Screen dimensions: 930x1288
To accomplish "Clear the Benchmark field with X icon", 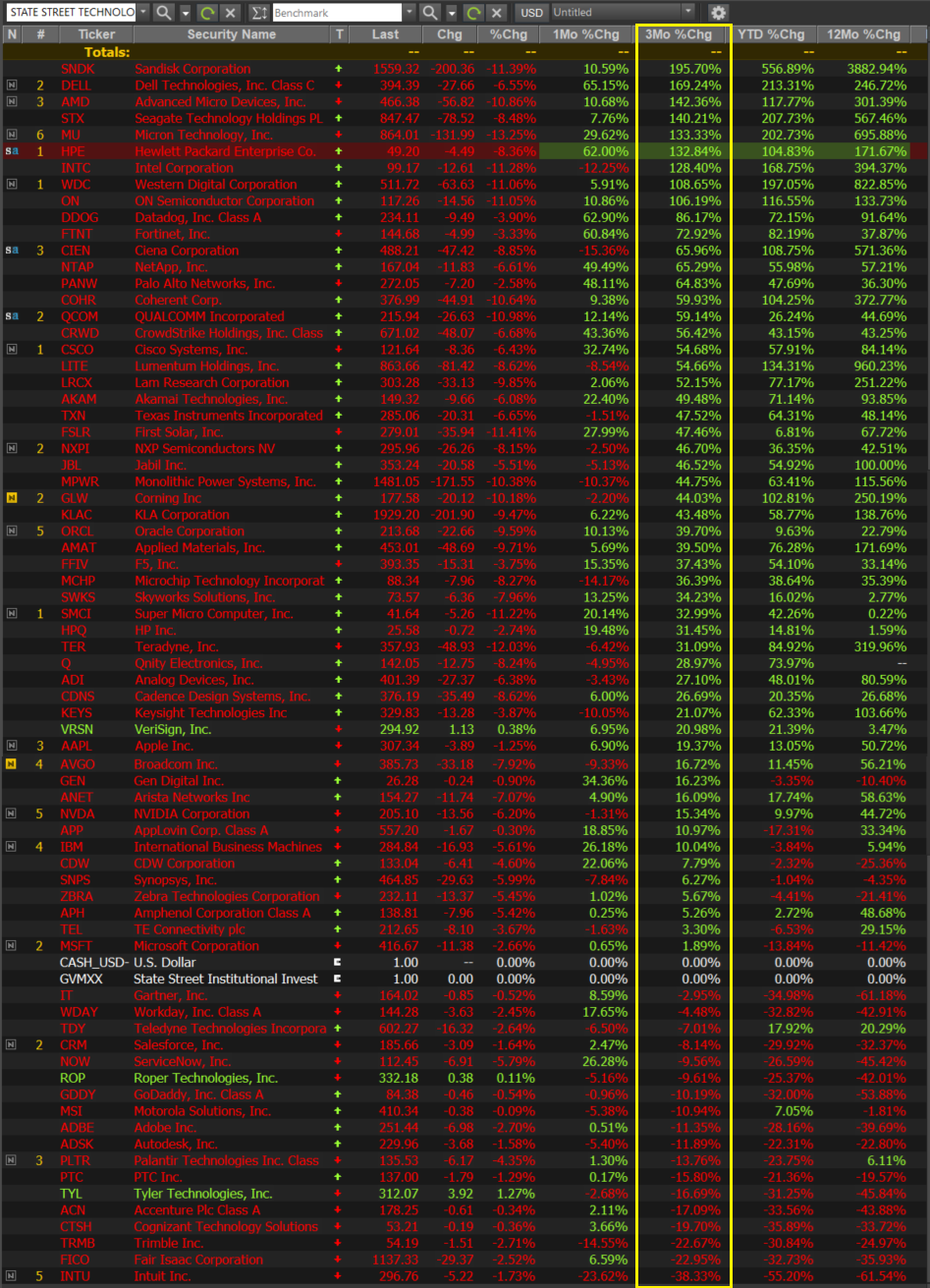I will [497, 13].
